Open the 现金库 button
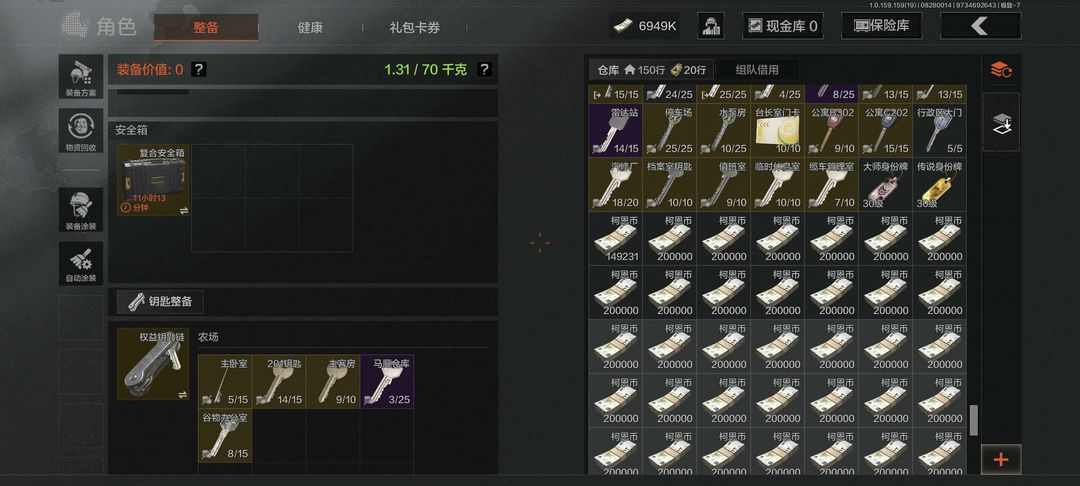 [x=782, y=26]
